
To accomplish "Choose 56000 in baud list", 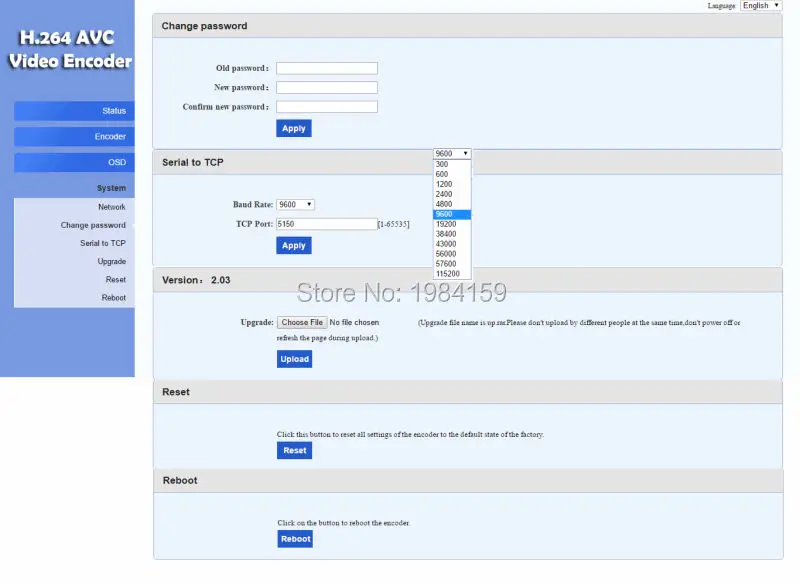I will [x=452, y=254].
